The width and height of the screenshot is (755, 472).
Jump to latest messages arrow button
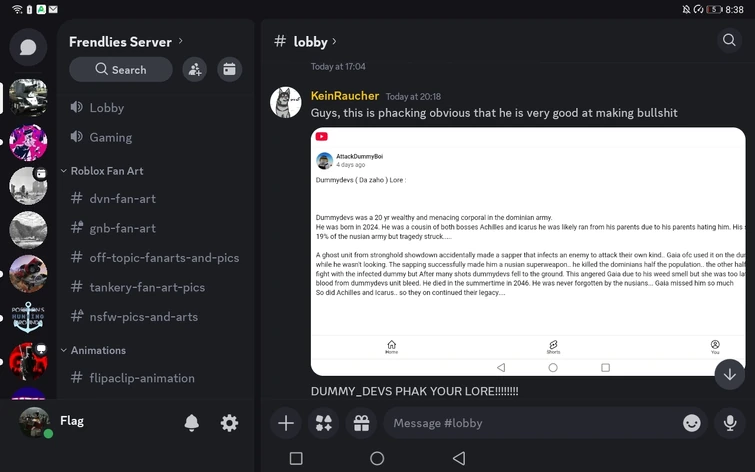730,374
